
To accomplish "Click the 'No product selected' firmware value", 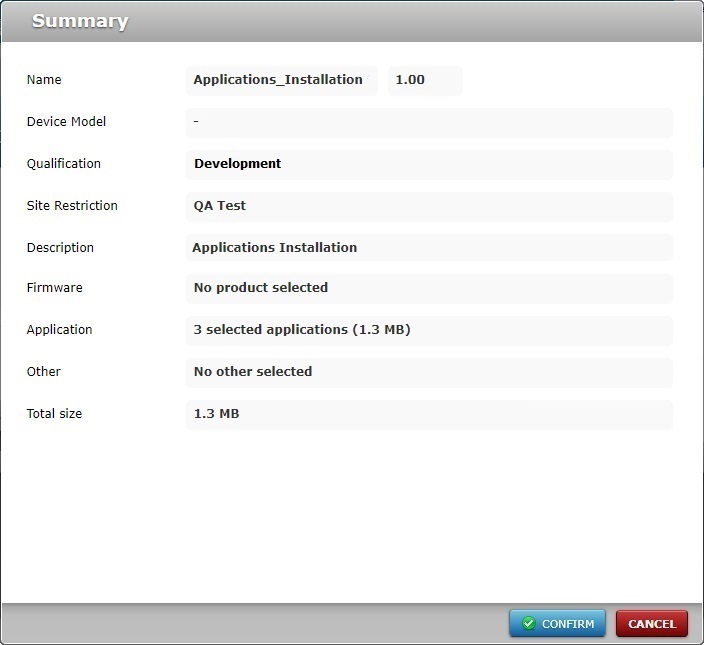I will click(429, 289).
